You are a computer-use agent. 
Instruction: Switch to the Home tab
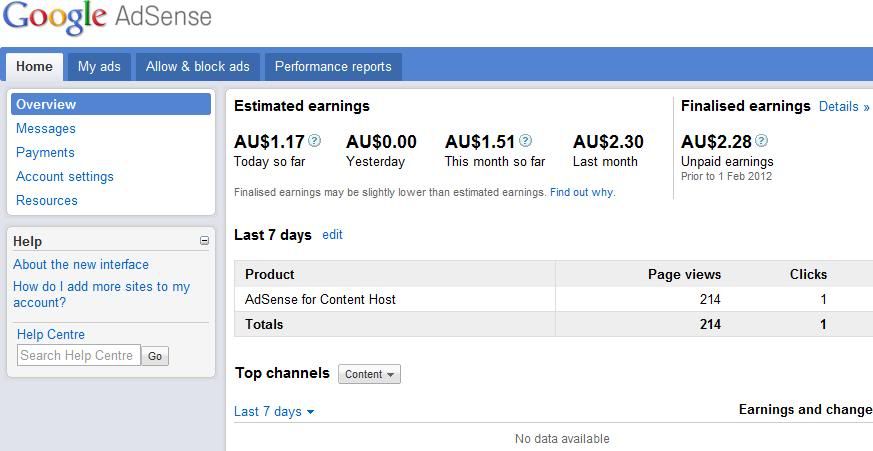[x=35, y=67]
